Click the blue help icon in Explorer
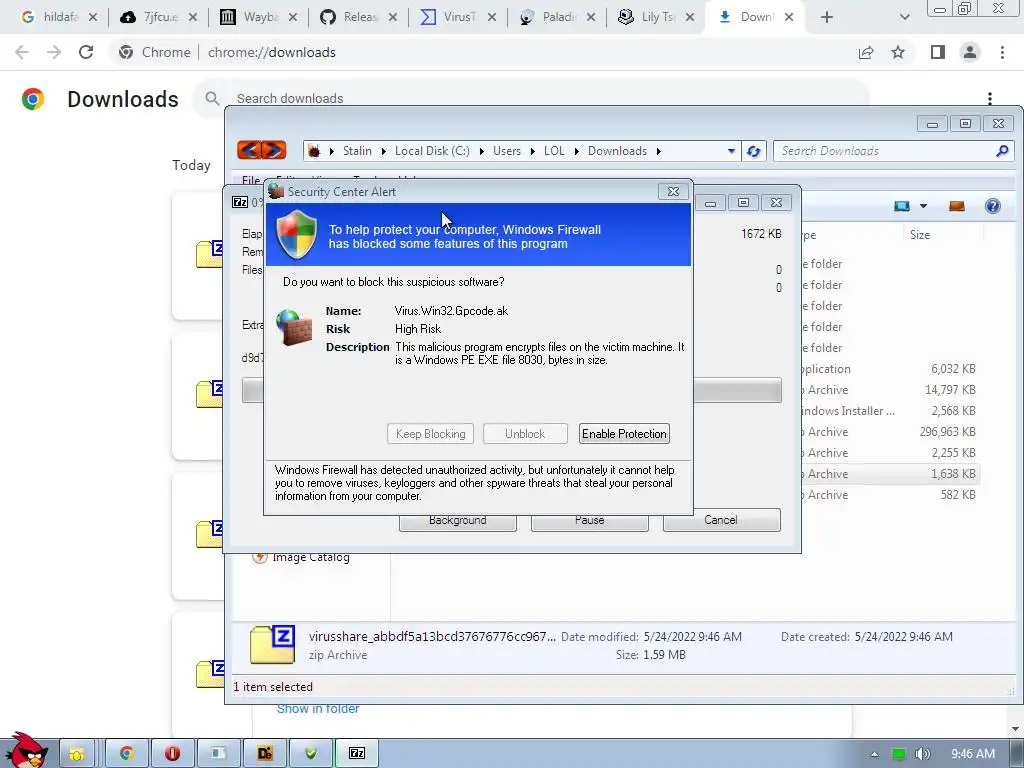 (993, 206)
